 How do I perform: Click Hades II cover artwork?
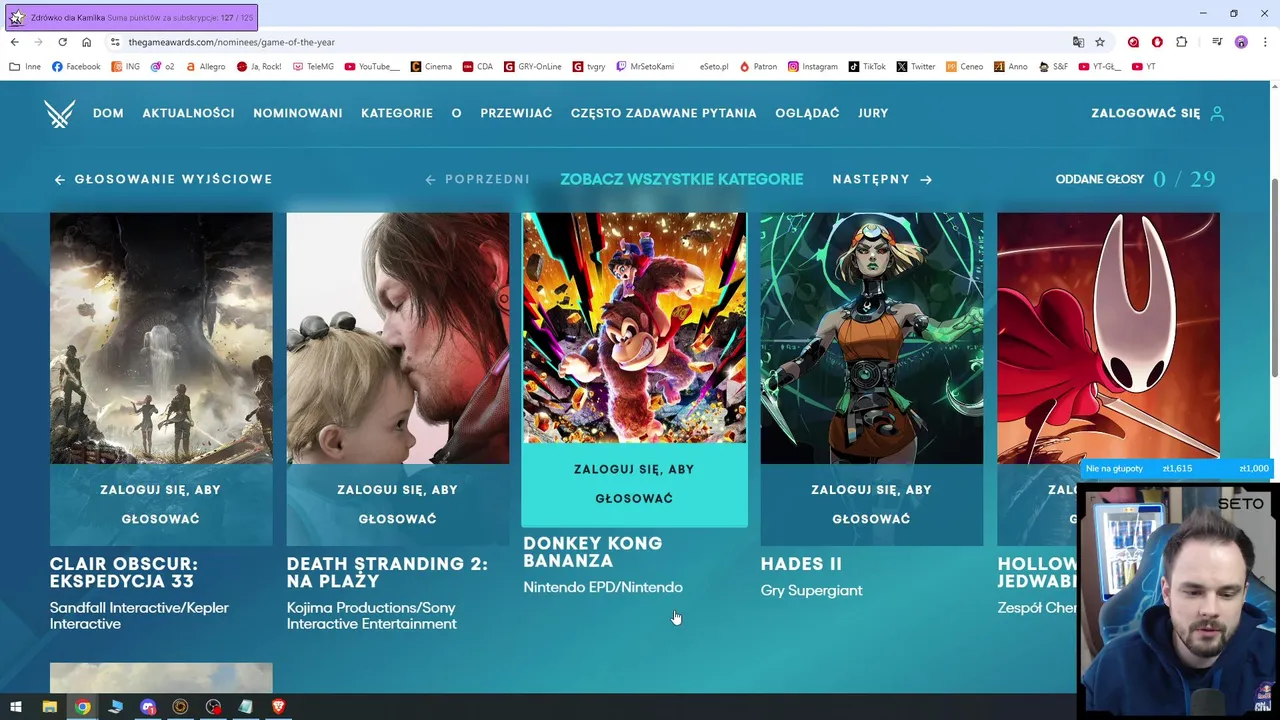pyautogui.click(x=872, y=338)
